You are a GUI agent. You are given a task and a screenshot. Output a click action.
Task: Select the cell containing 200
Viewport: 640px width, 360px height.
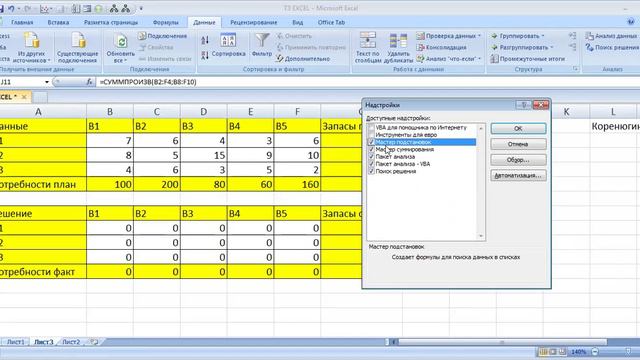[x=157, y=184]
